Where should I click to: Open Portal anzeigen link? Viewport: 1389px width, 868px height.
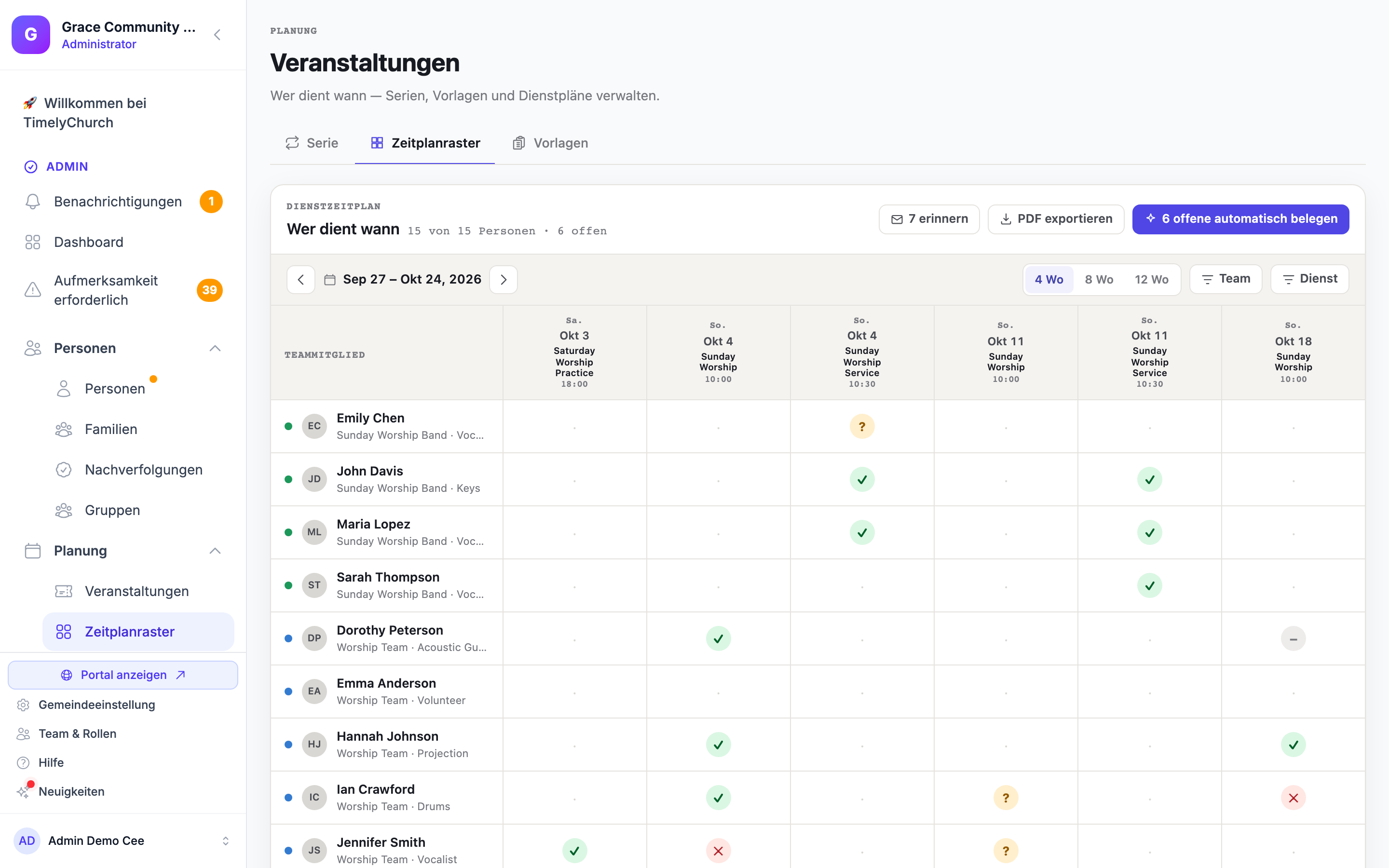pos(123,675)
